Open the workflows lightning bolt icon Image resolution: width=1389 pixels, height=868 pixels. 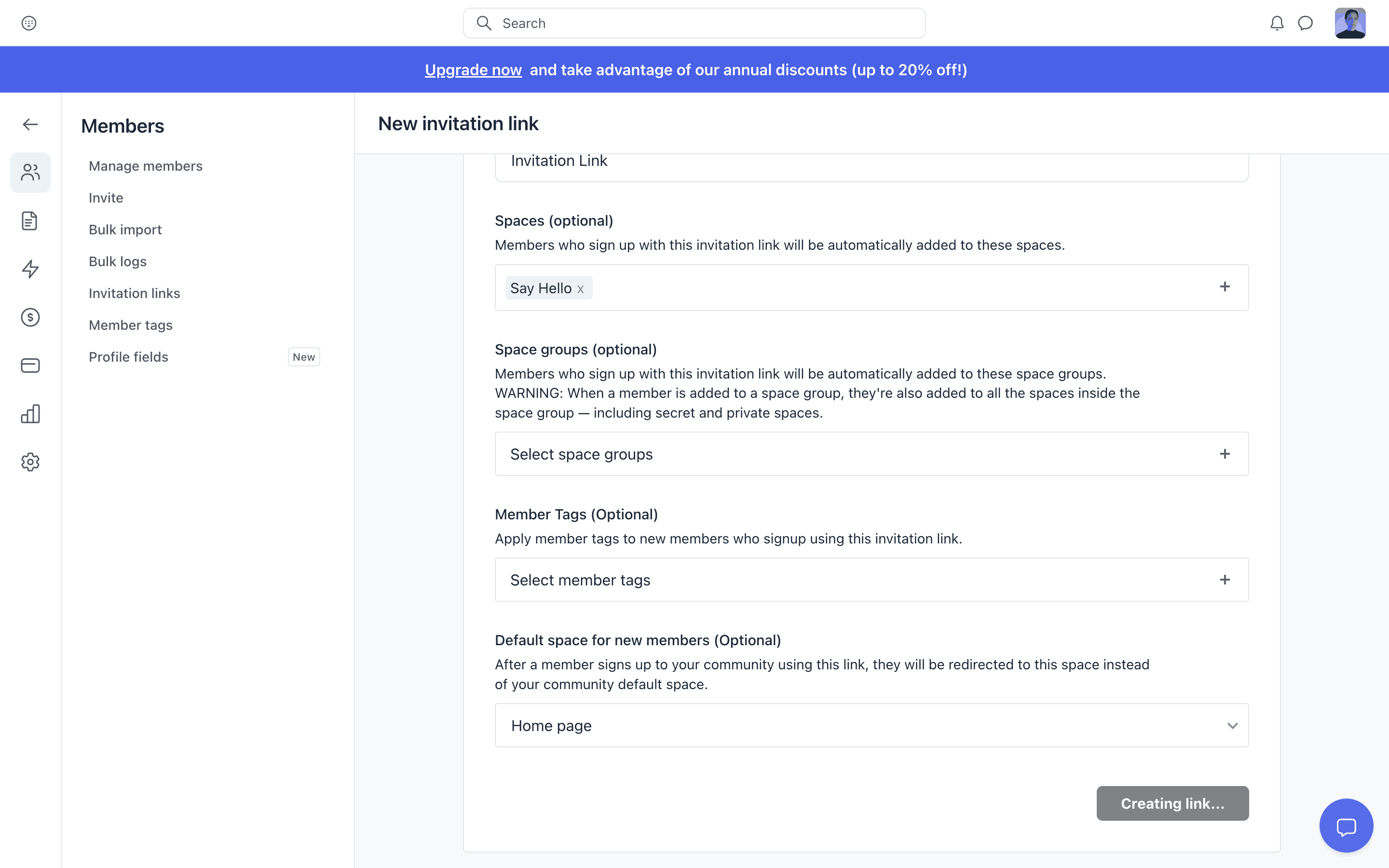click(30, 269)
